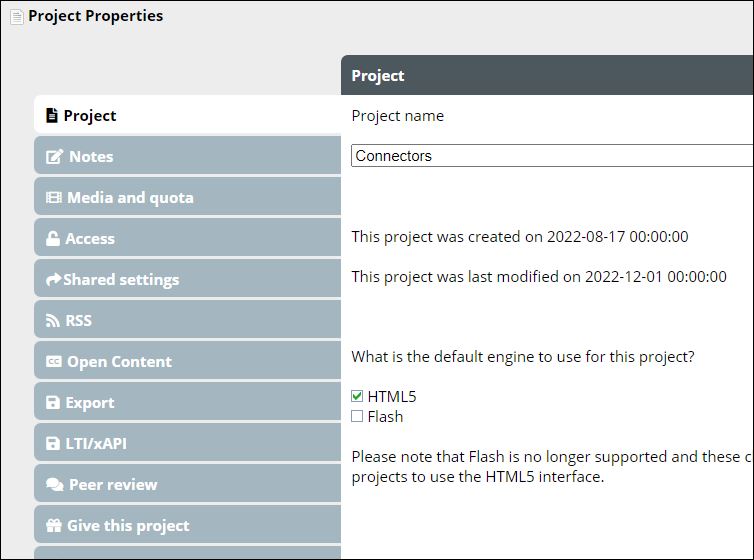754x560 pixels.
Task: Click the Open Content Creative Commons icon
Action: click(54, 362)
